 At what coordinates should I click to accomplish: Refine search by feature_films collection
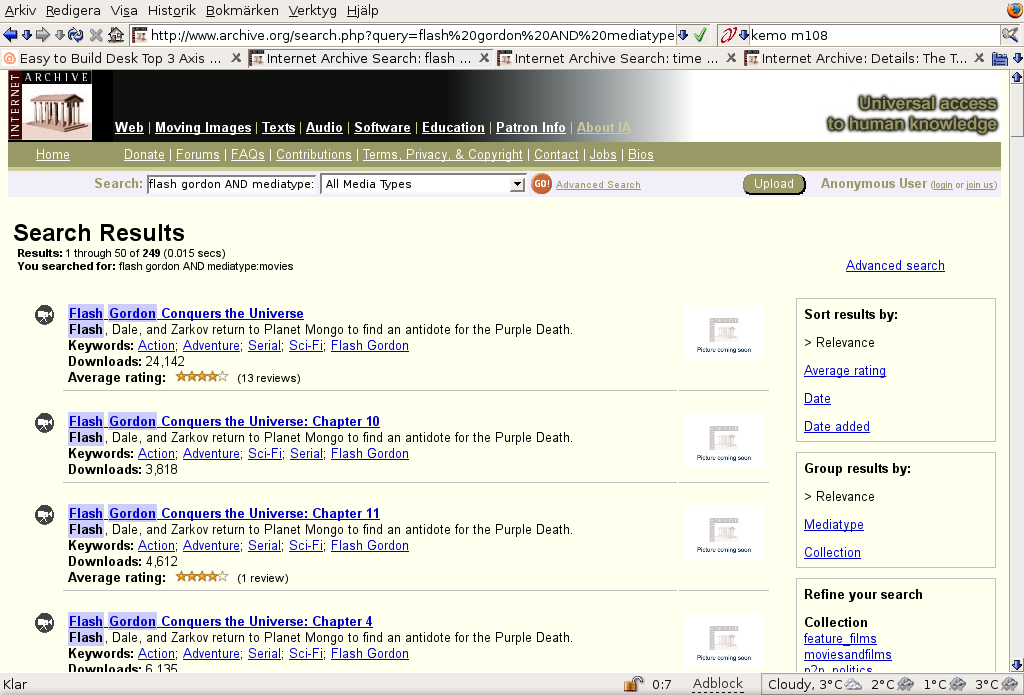pos(840,639)
